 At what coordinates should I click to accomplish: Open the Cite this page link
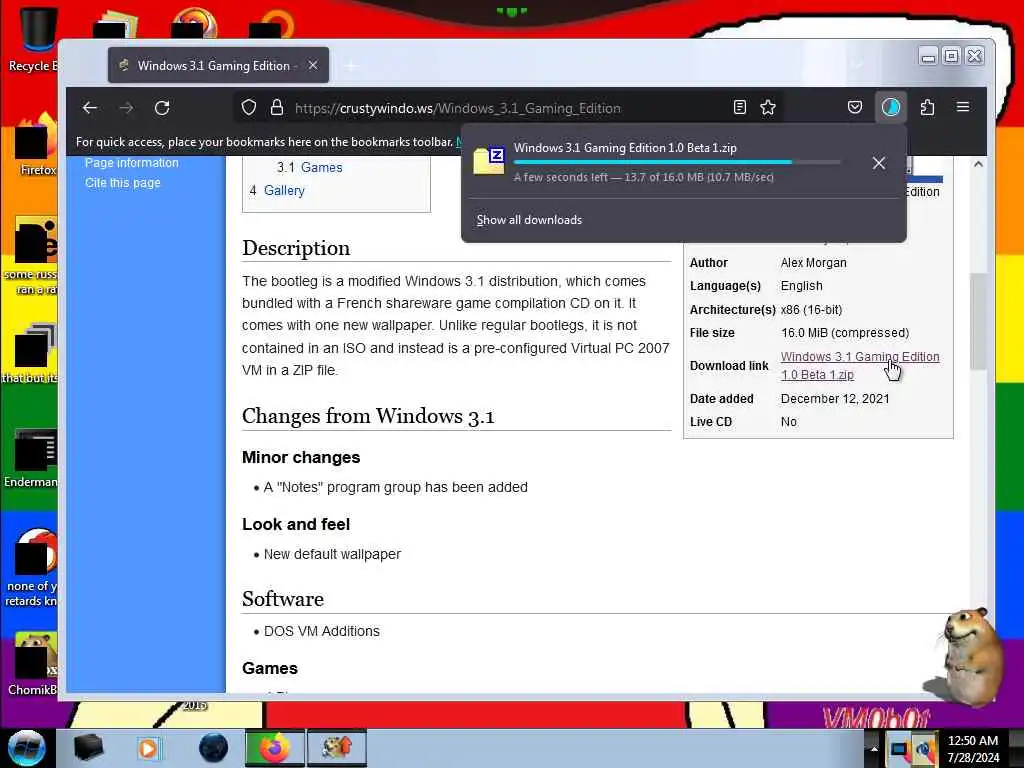pyautogui.click(x=123, y=183)
